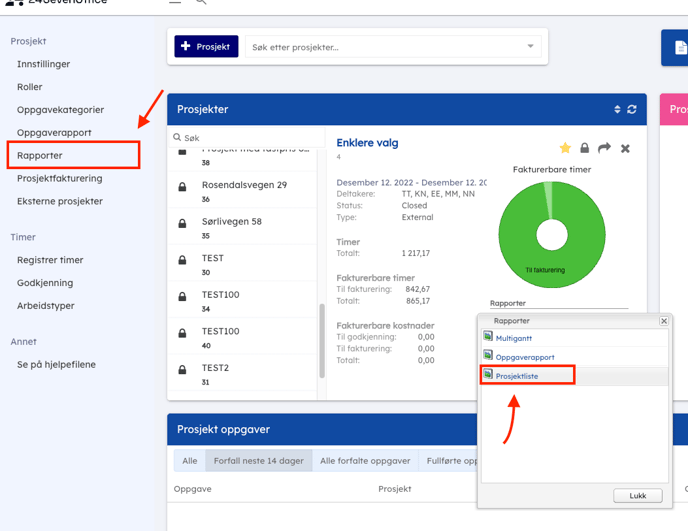The image size is (688, 531).
Task: Click the sort arrows in Prosjekter header
Action: [x=617, y=109]
